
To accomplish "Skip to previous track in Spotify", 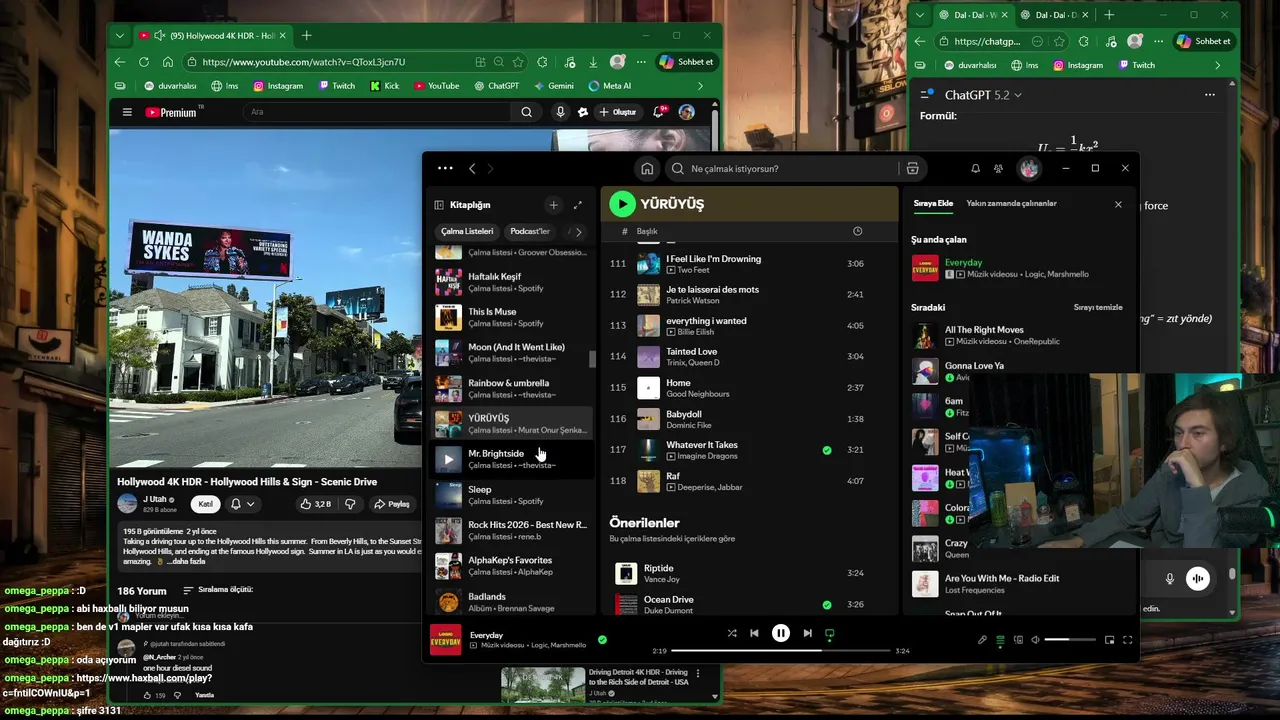I will [754, 633].
